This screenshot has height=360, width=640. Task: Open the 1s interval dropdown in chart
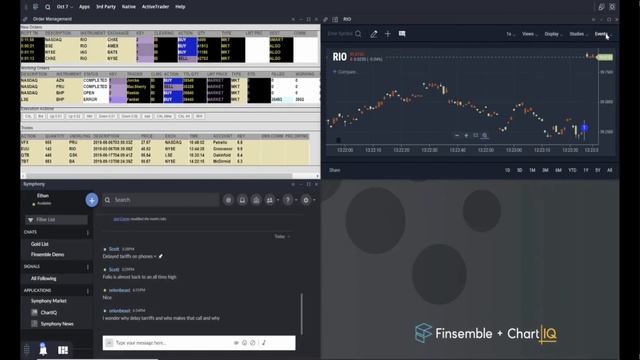[x=510, y=34]
